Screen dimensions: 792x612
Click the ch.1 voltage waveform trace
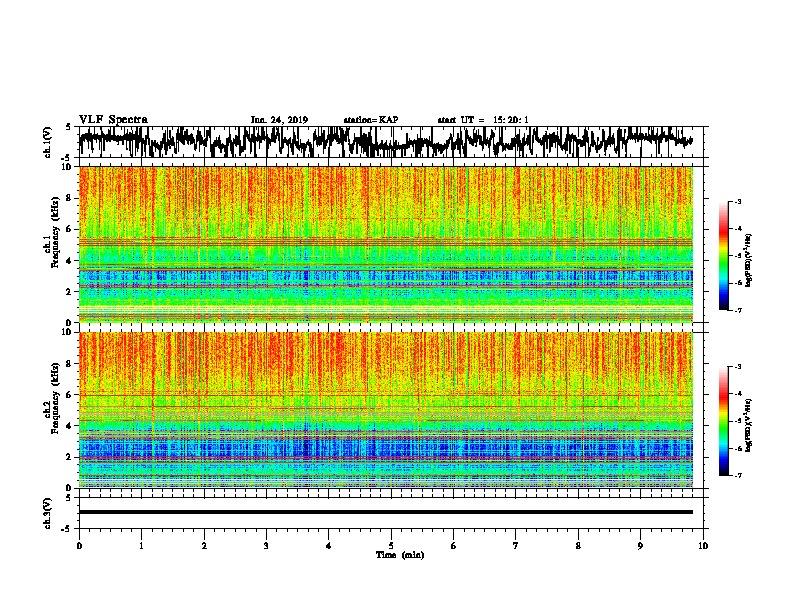(x=386, y=141)
